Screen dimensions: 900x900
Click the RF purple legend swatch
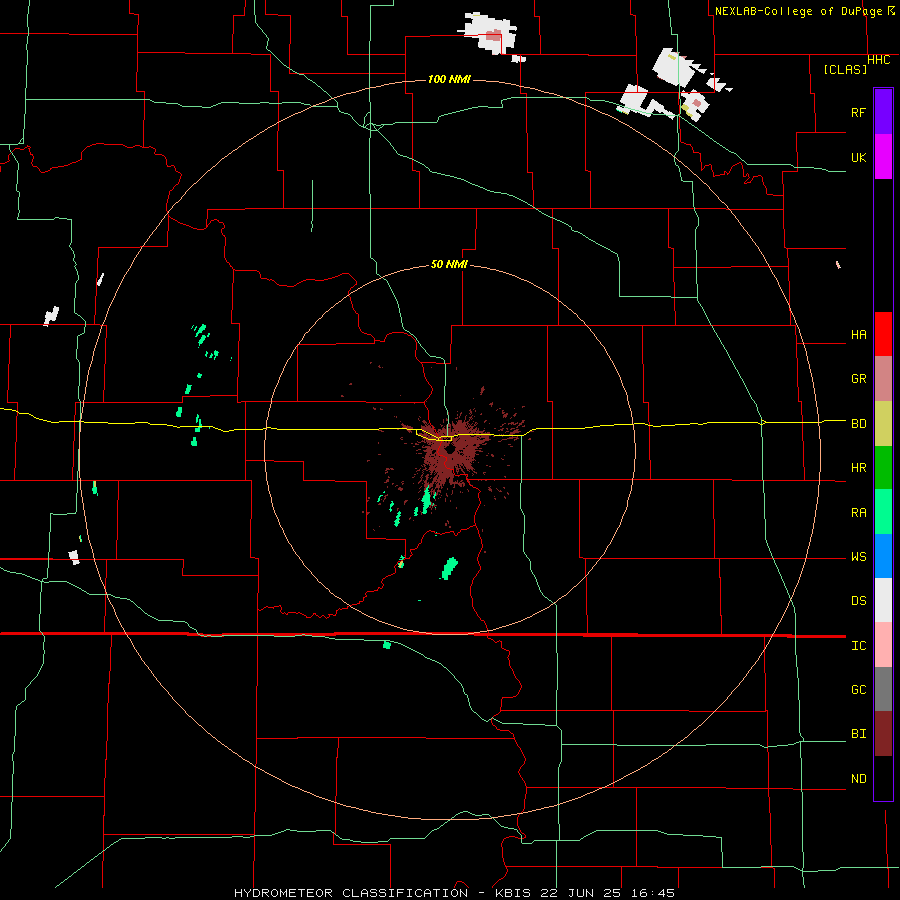[x=883, y=111]
